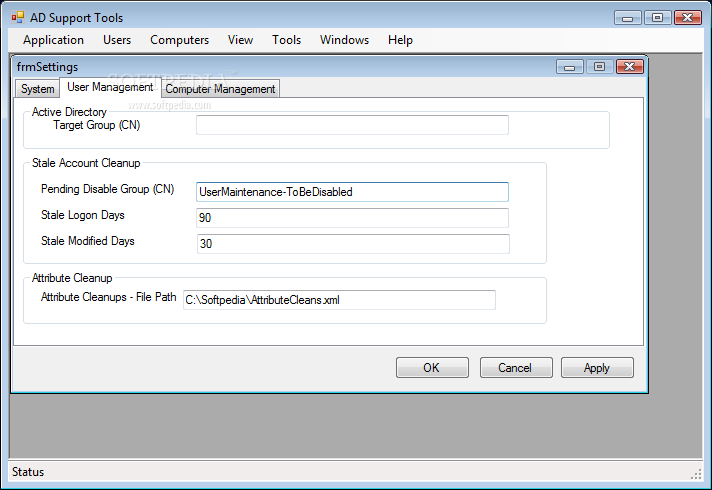Click the Attribute Cleanup group heading
Viewport: 712px width, 490px height.
tap(72, 278)
